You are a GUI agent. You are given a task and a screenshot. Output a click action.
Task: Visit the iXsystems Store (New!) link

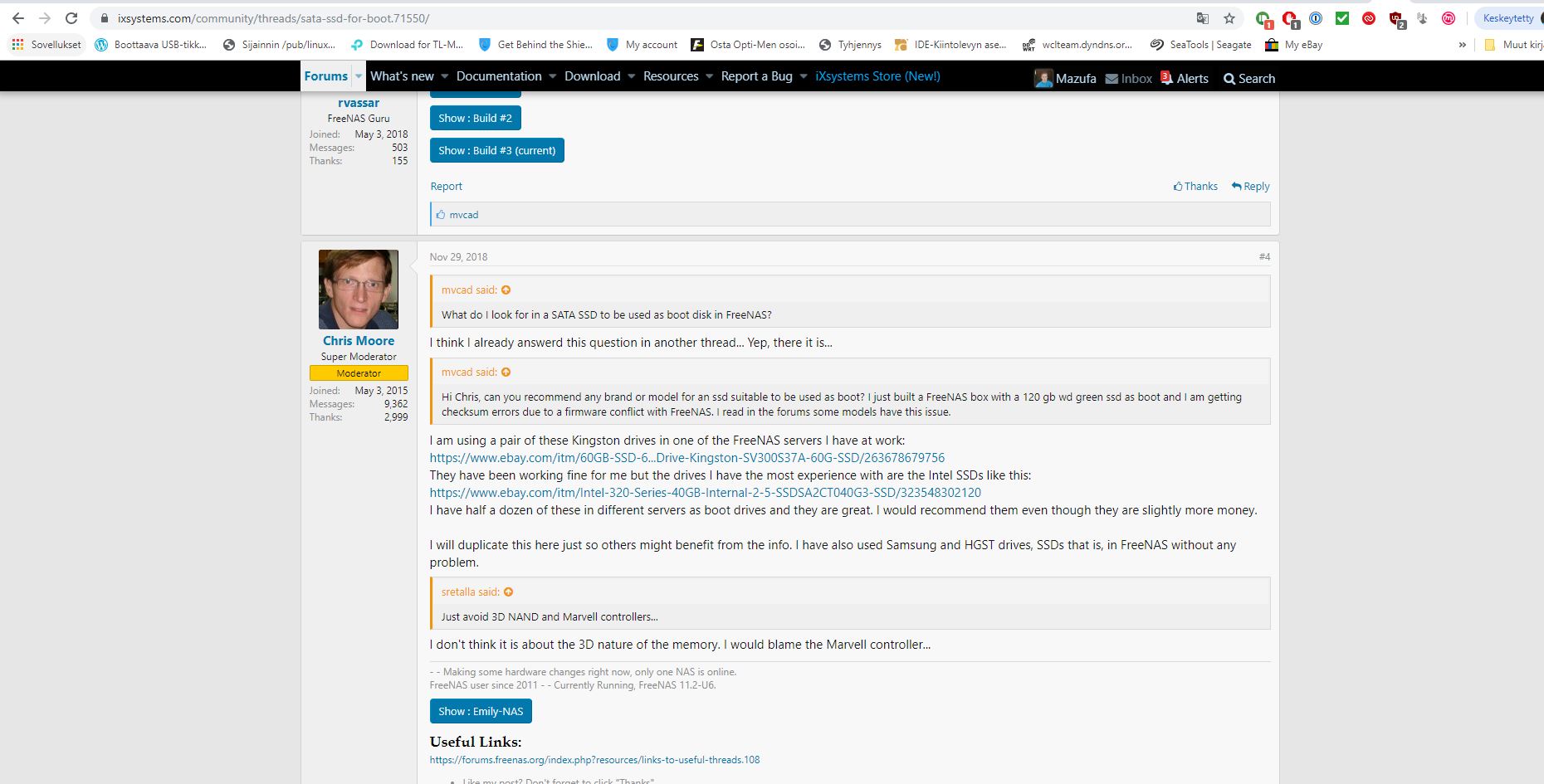pyautogui.click(x=877, y=76)
